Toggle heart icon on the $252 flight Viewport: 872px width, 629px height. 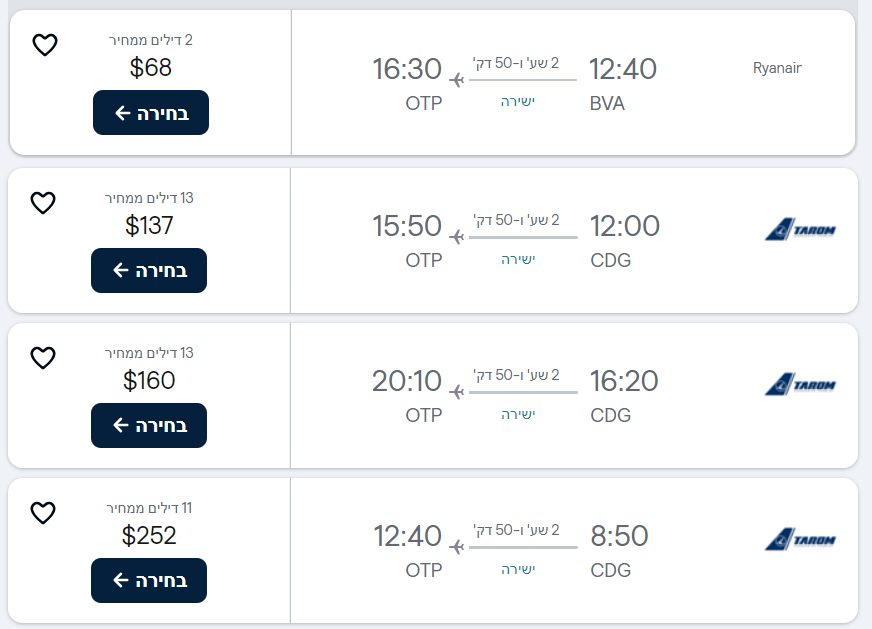tap(43, 513)
